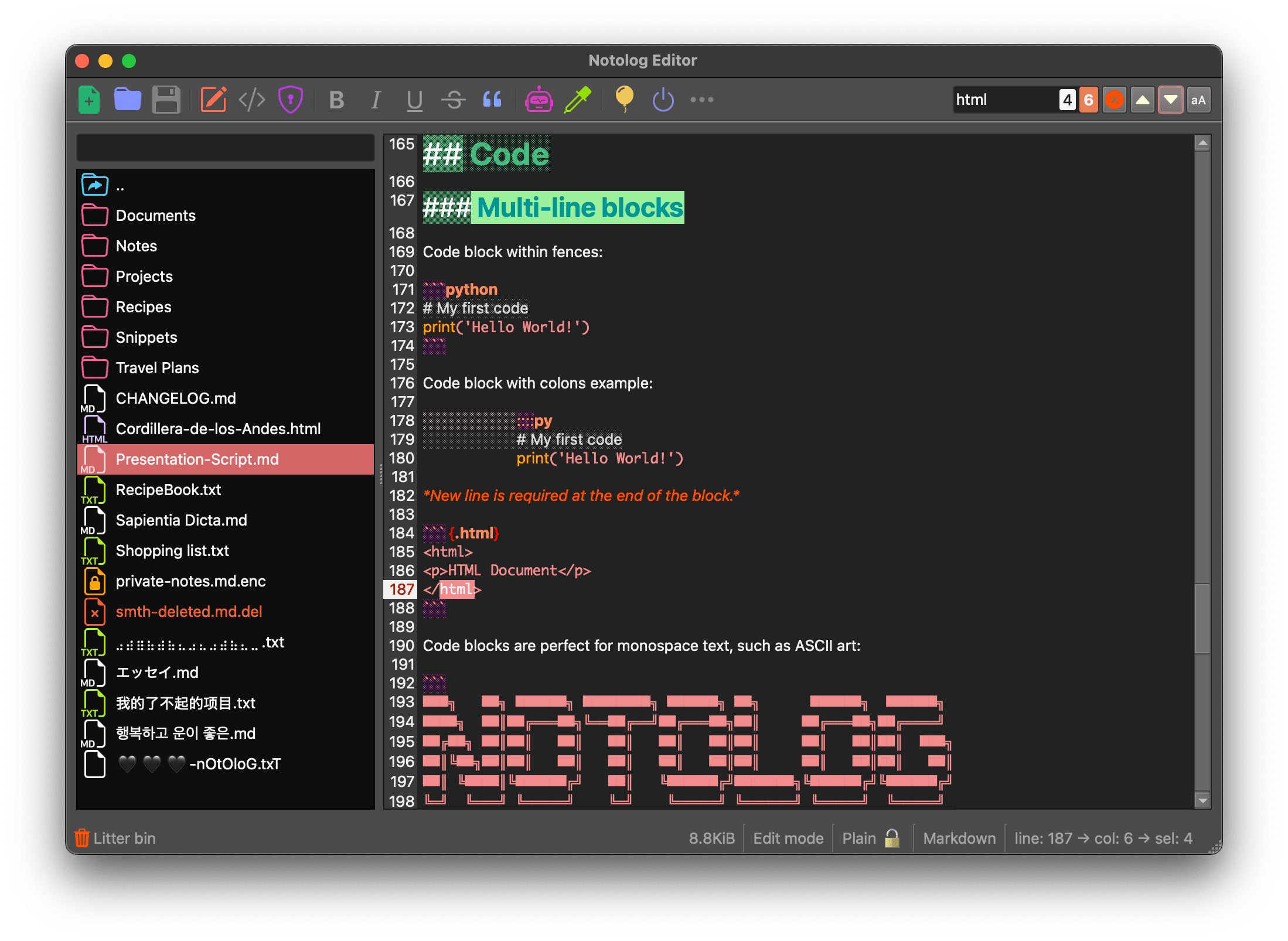
Task: Jump to next search match with down arrow
Action: click(1170, 99)
